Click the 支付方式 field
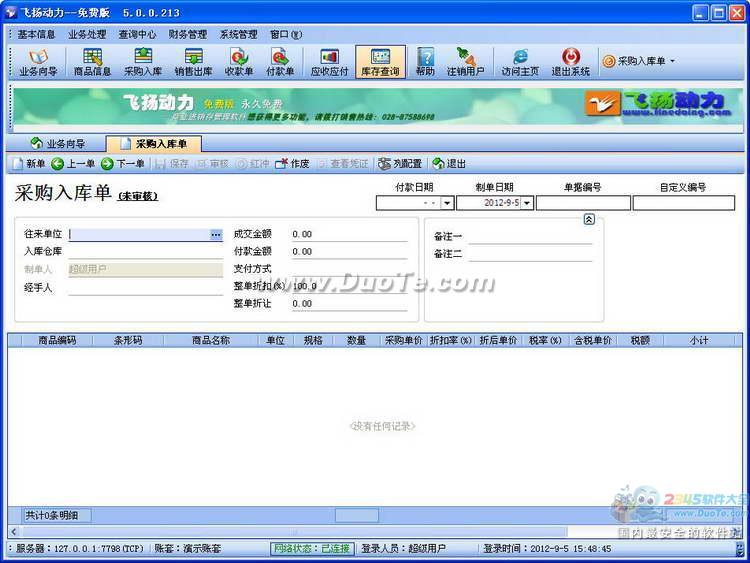The width and height of the screenshot is (750, 563). coord(350,269)
